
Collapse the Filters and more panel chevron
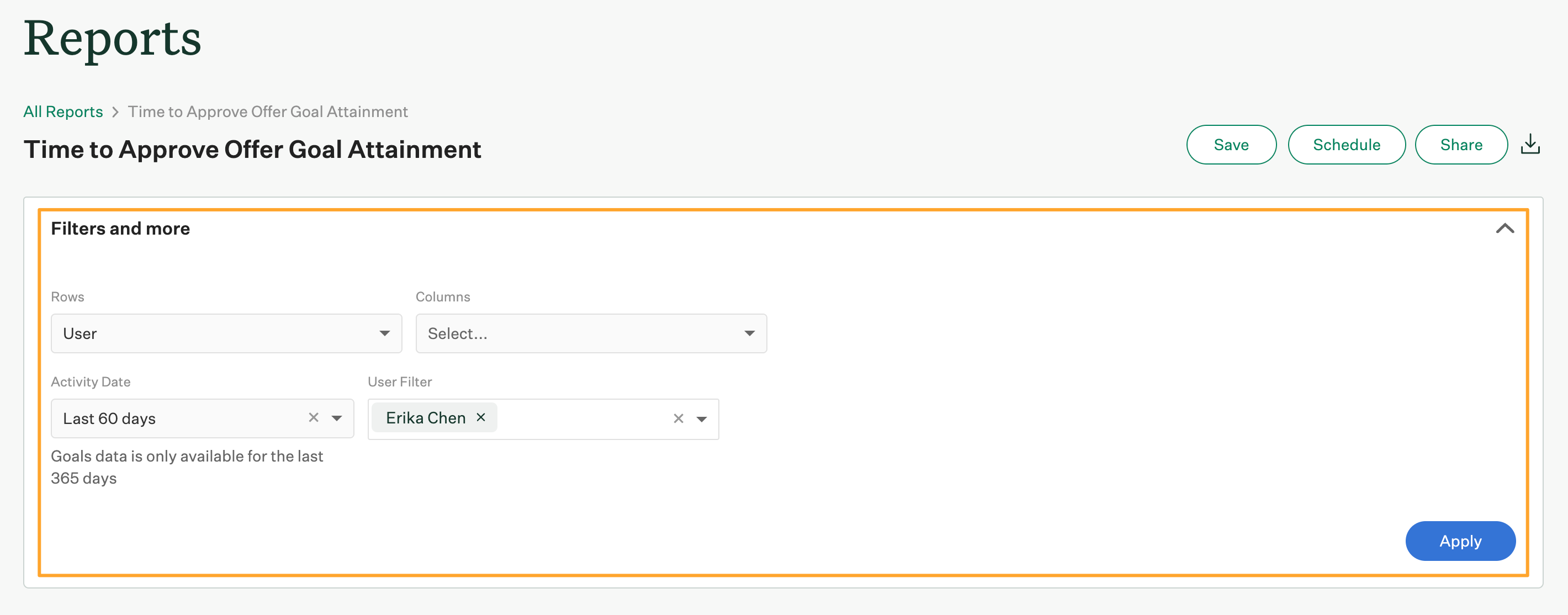click(1504, 229)
